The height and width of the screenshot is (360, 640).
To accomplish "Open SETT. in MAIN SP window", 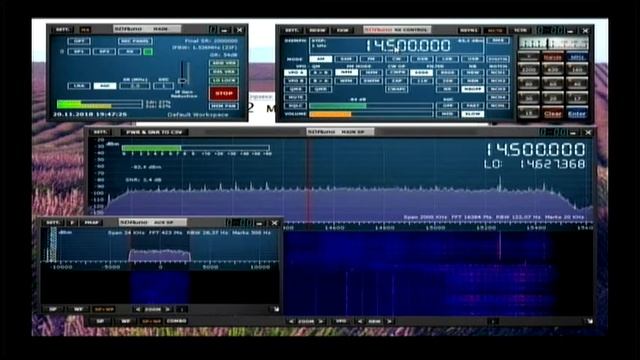I will coord(100,132).
